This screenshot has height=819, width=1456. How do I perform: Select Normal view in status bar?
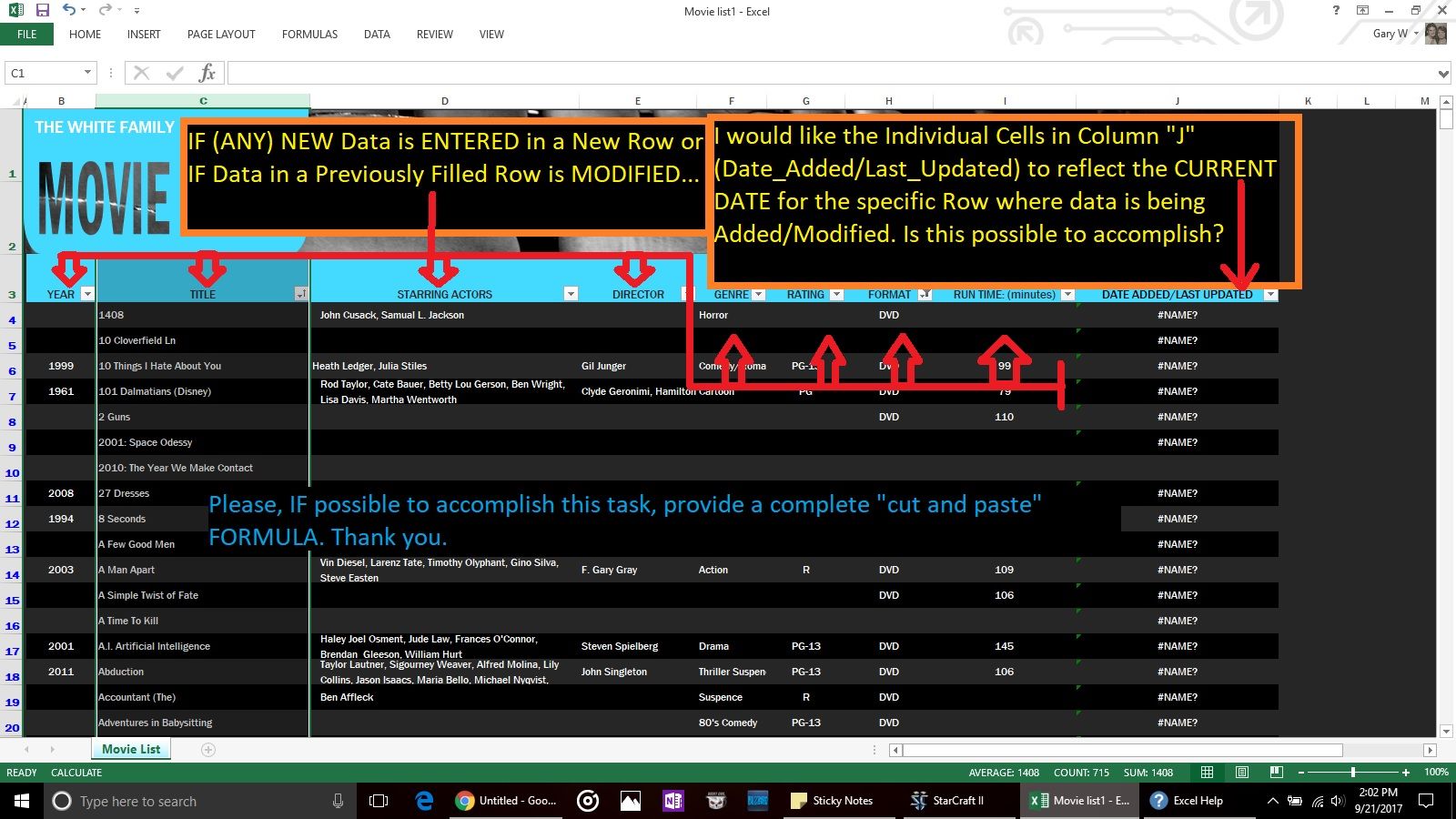click(1207, 772)
